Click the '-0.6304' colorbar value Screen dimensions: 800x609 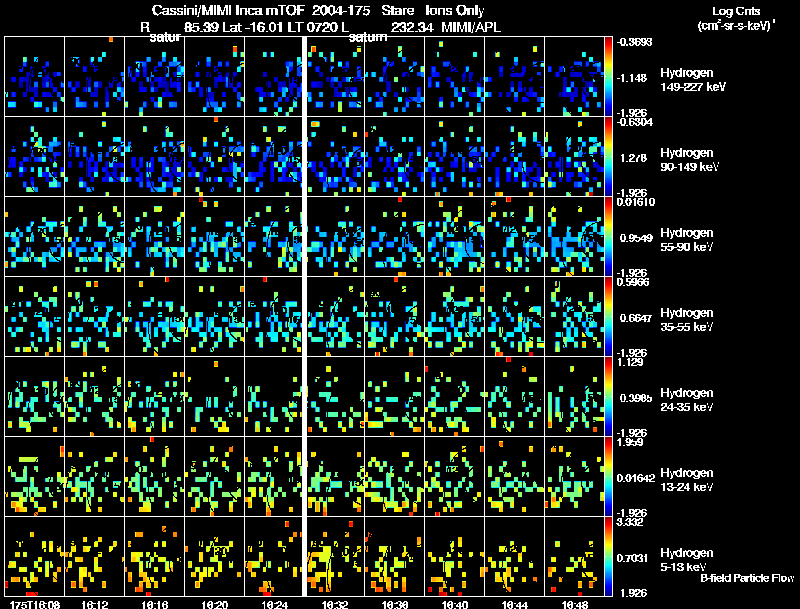click(634, 121)
